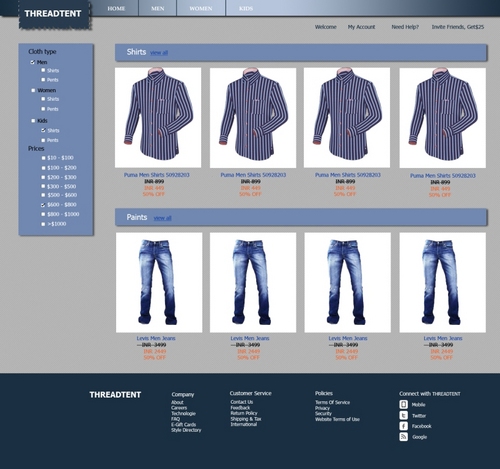The image size is (500, 469).
Task: Open the last Puma shirt thumbnail in row
Action: (443, 118)
